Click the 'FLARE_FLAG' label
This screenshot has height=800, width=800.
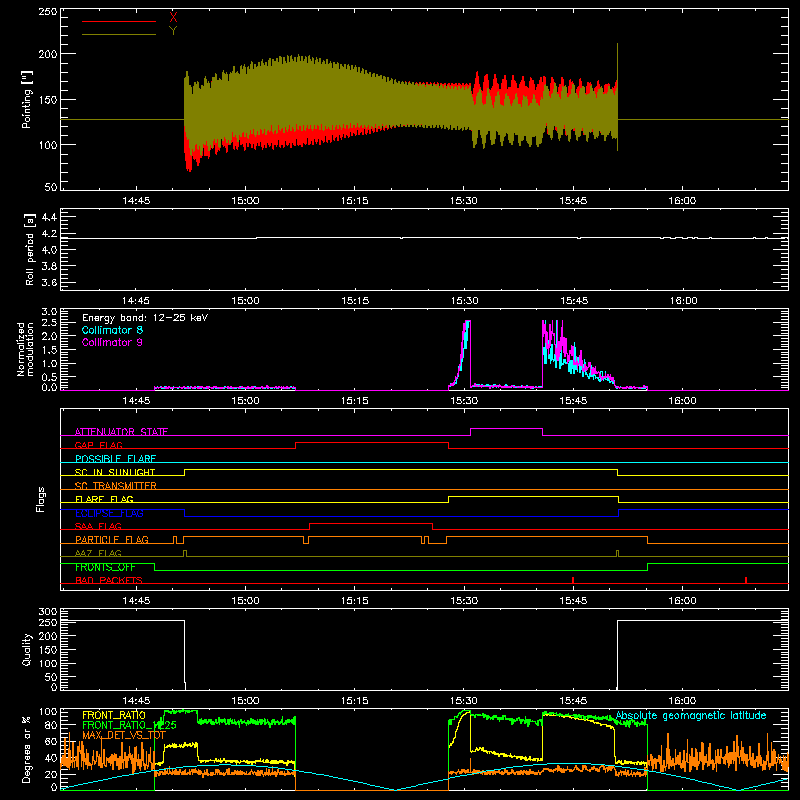tap(104, 499)
